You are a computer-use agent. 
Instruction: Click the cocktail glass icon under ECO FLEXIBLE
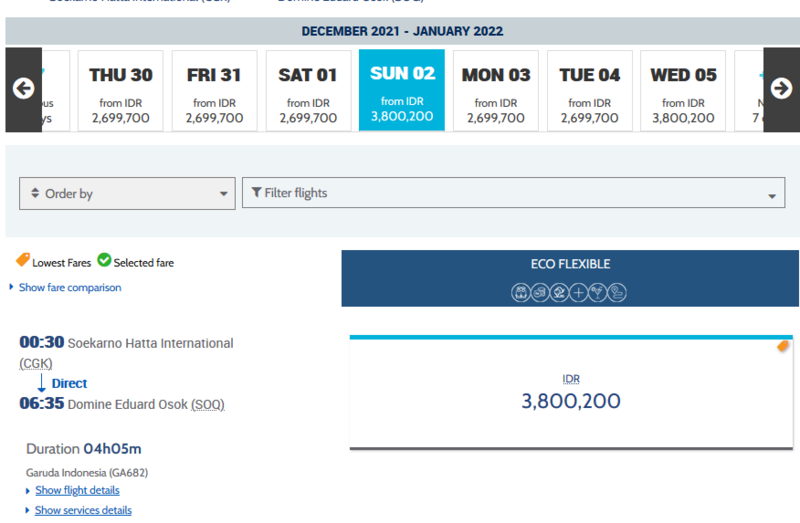598,293
